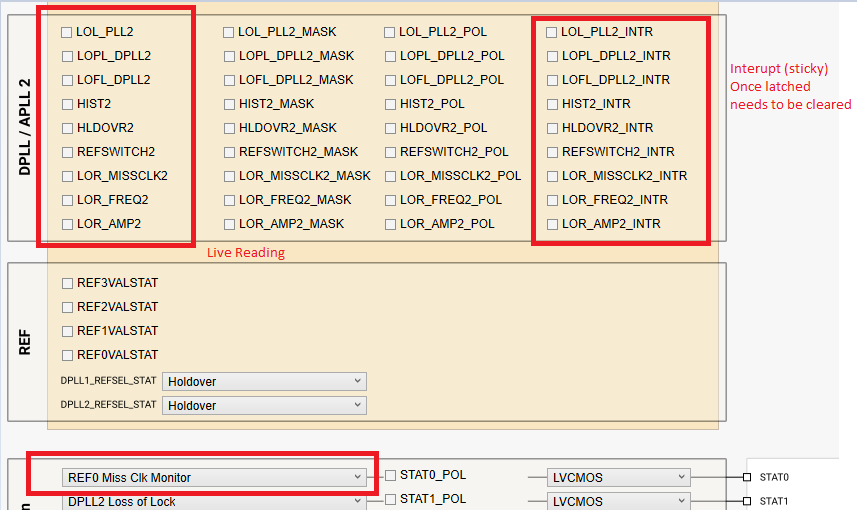
Task: Toggle LOR_FREQ2_POL checkbox
Action: 390,201
